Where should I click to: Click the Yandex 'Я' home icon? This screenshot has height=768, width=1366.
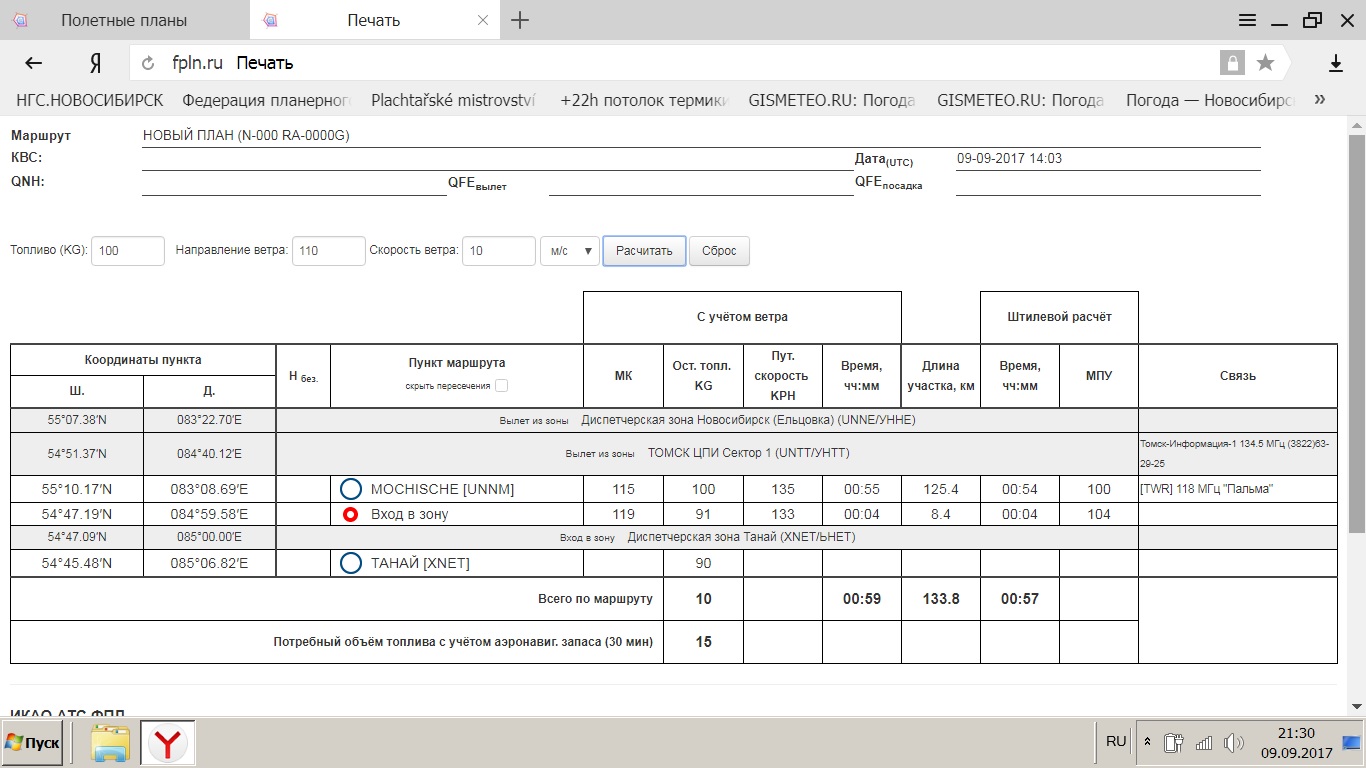point(96,63)
